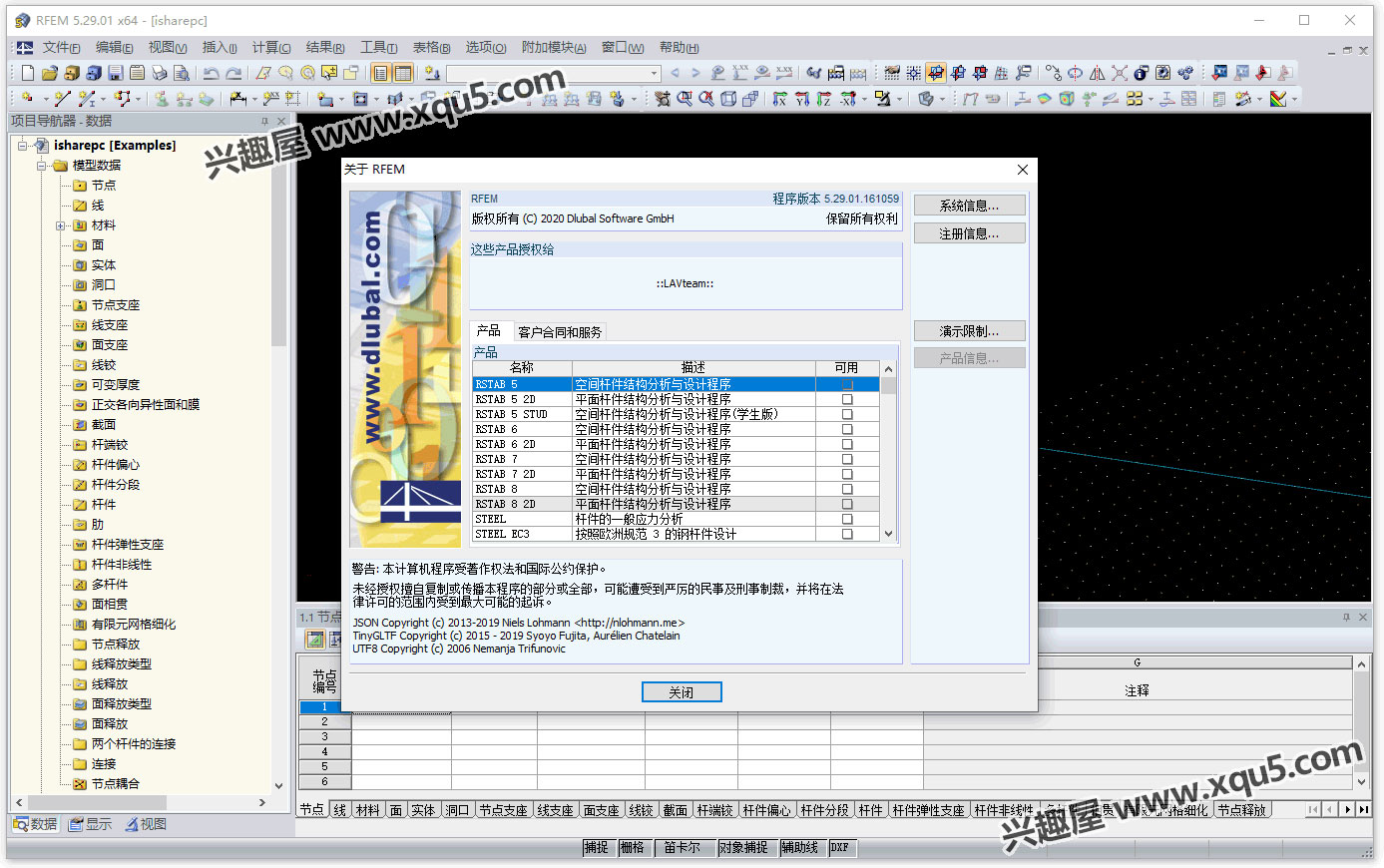Screen dimensions: 1384x868
Task: Click the Redo arrow icon
Action: [232, 73]
